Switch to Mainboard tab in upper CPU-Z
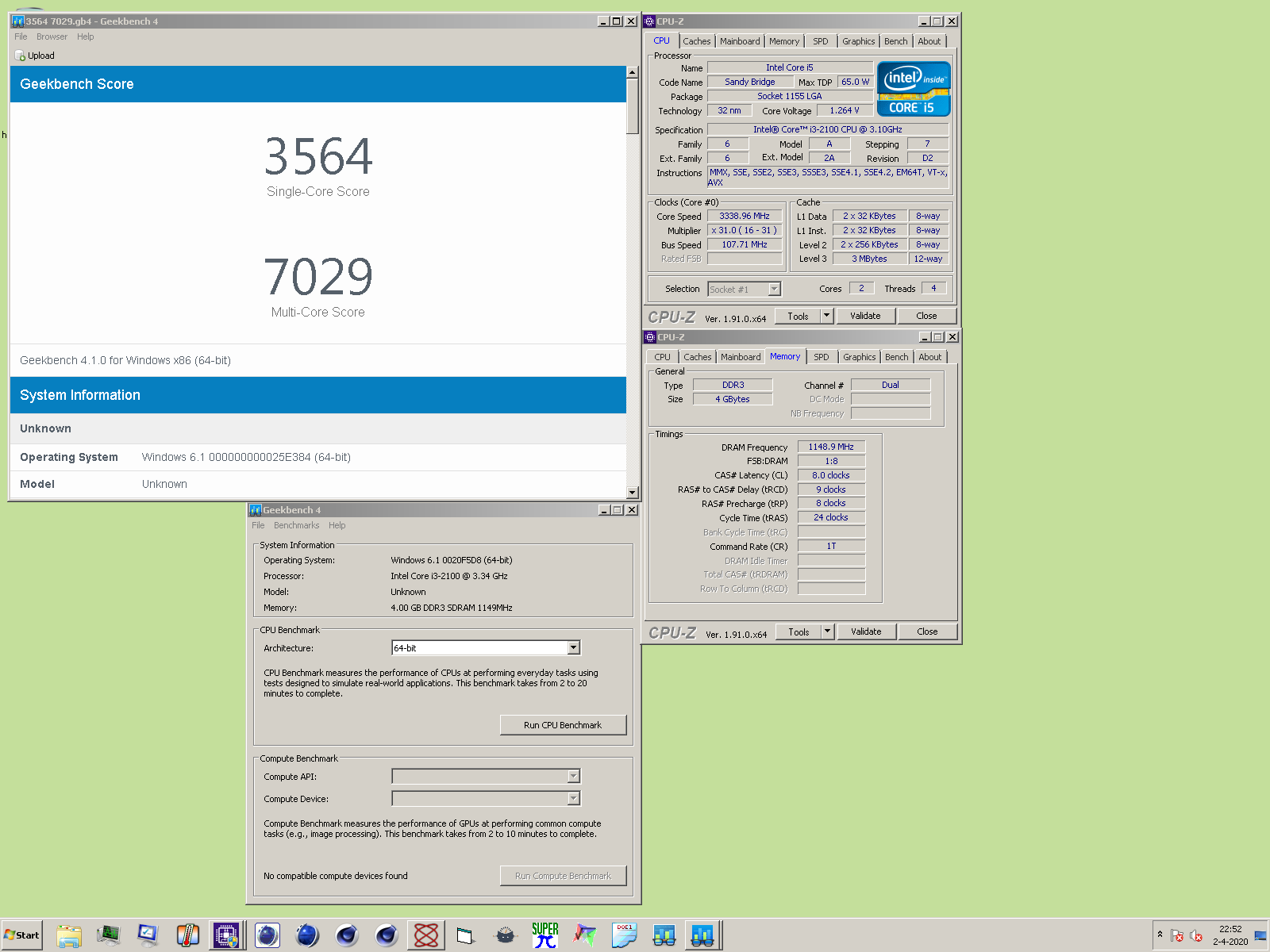 pyautogui.click(x=740, y=41)
